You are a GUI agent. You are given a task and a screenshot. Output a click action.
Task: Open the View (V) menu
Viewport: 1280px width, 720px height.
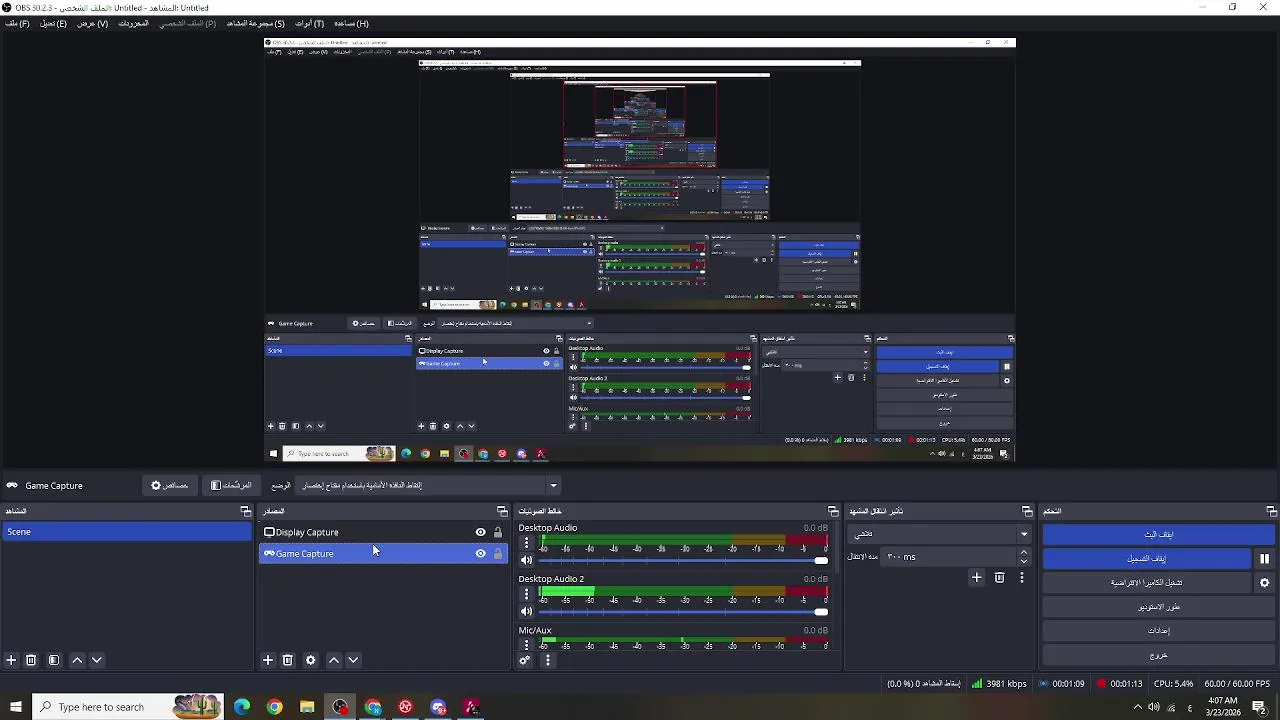coord(92,23)
